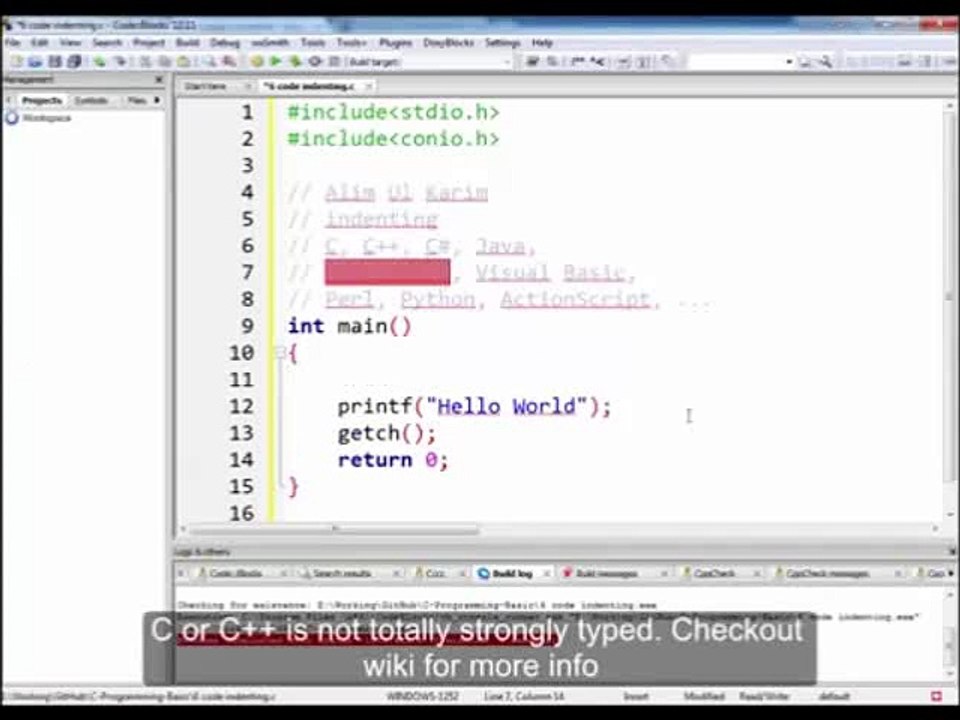Screen dimensions: 960x720
Task: Click WINDOWS-1252 encoding in status bar
Action: [422, 696]
